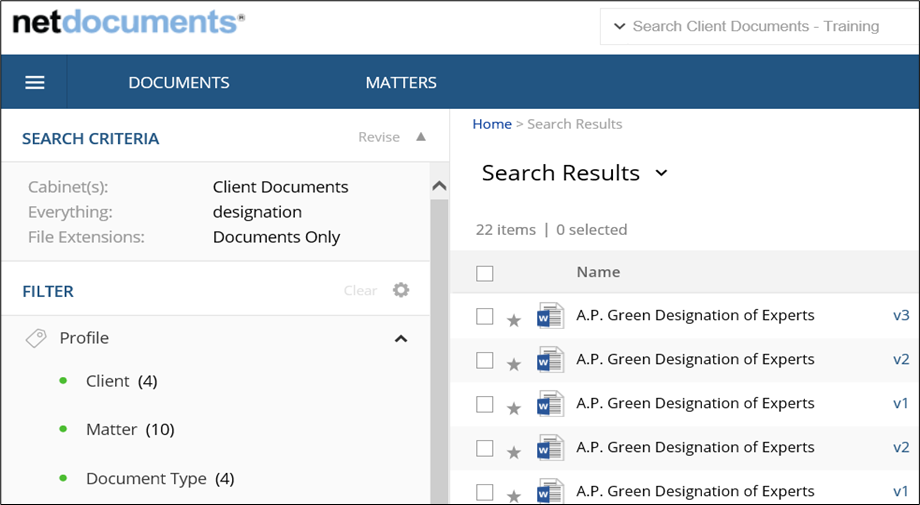Screen dimensions: 920x505
Task: Open the hamburger navigation menu
Action: (x=35, y=83)
